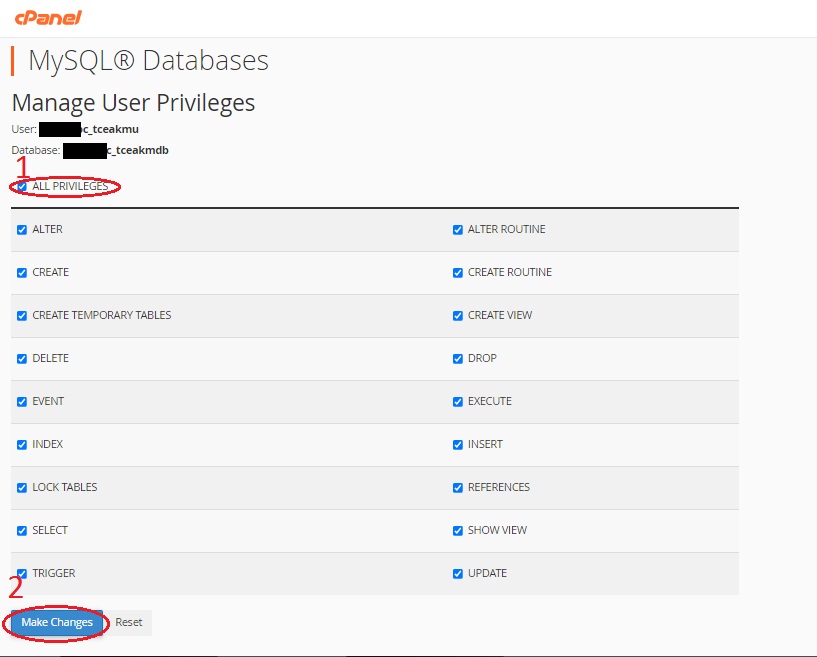Viewport: 817px width, 657px height.
Task: Toggle the EXECUTE privilege checkbox
Action: [x=457, y=402]
